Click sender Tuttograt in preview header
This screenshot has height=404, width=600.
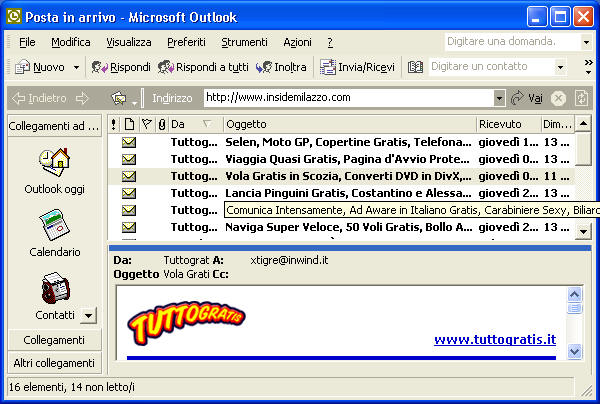tap(186, 260)
